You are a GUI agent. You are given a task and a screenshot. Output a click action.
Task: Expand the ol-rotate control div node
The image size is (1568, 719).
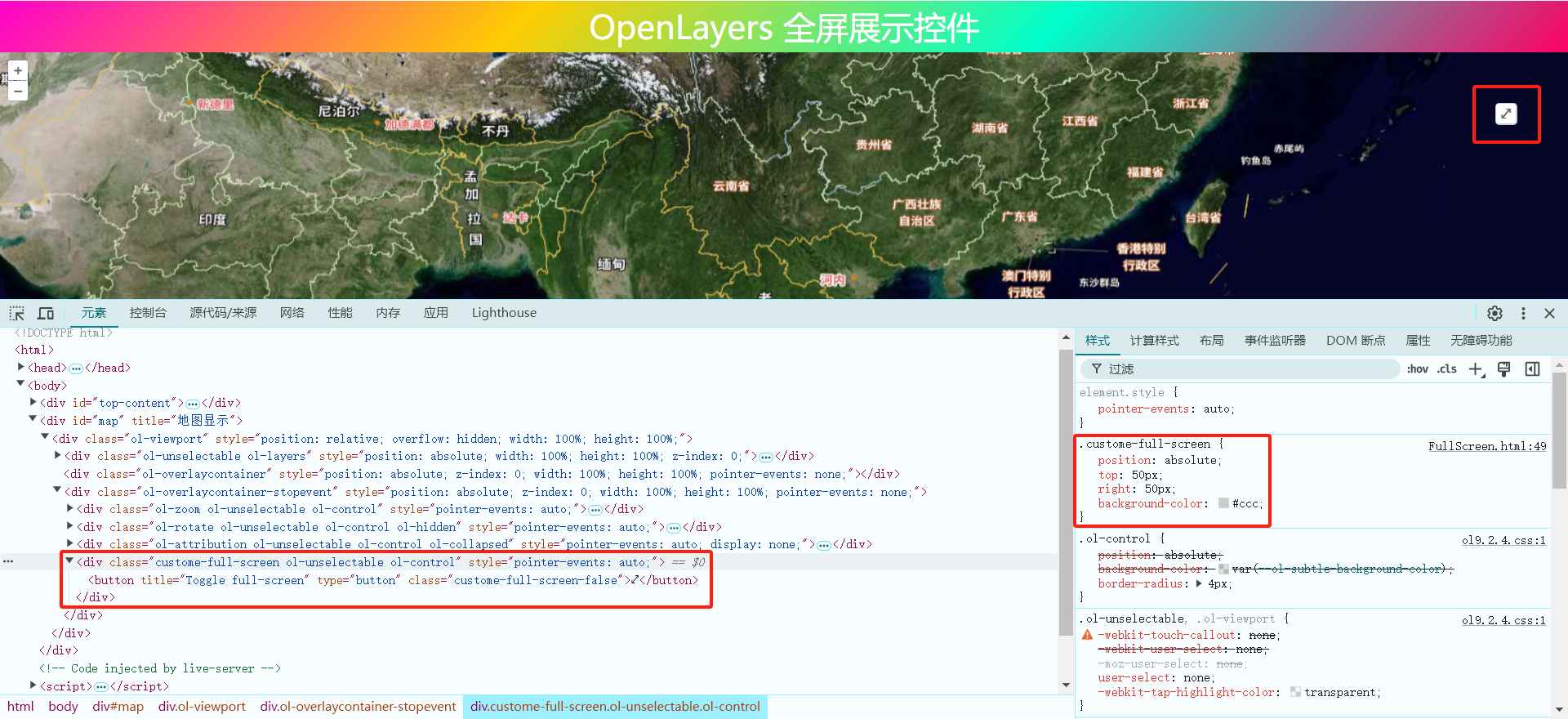70,526
